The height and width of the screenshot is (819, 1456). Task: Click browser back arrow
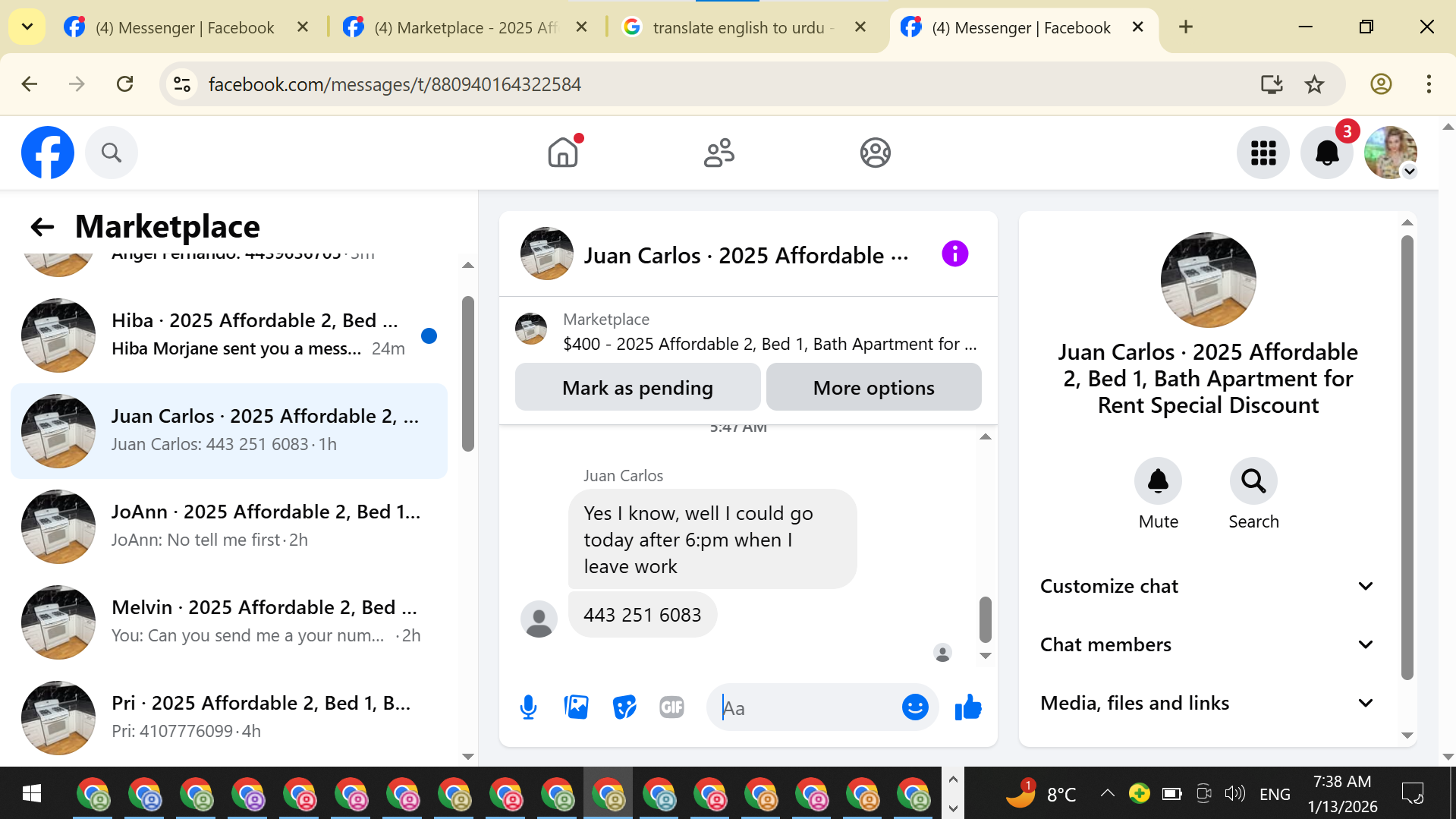pos(30,84)
